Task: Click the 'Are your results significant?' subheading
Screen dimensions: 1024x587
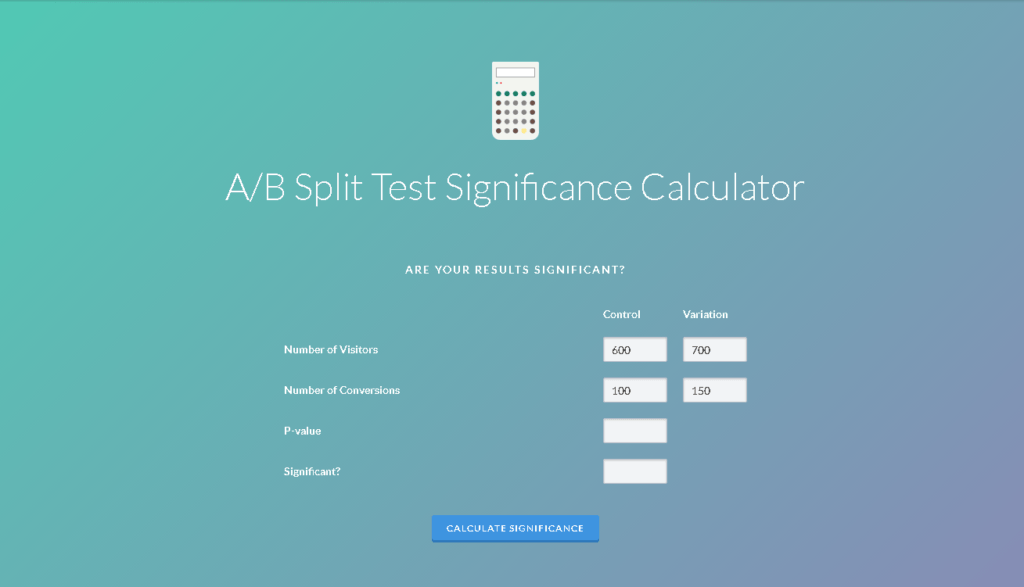Action: (515, 270)
